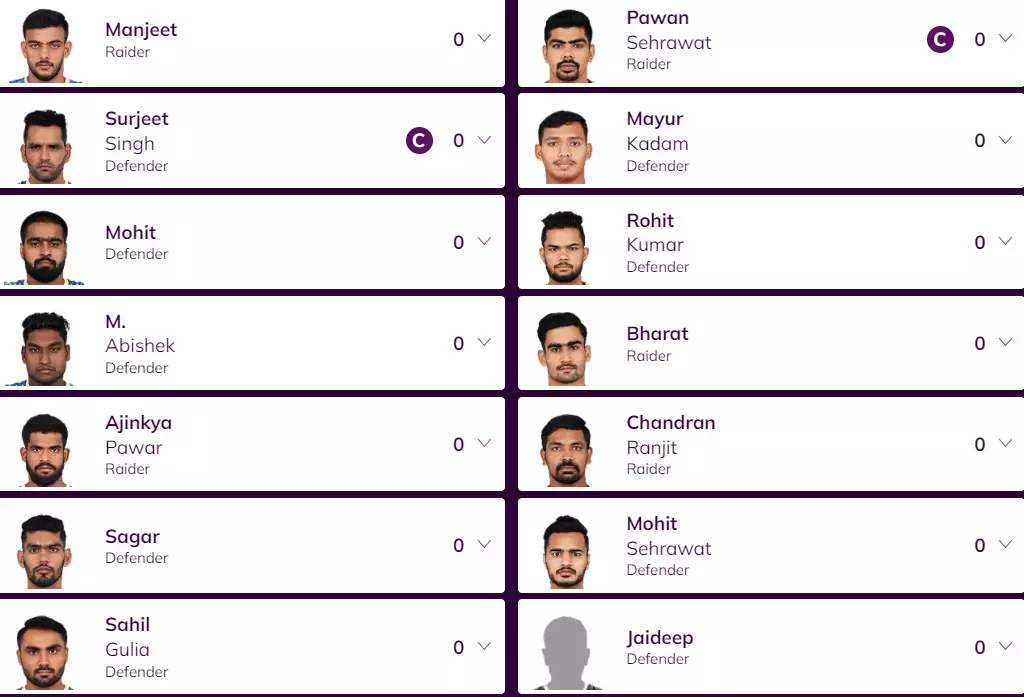Click Sagar's player name
This screenshot has width=1024, height=697.
point(132,537)
